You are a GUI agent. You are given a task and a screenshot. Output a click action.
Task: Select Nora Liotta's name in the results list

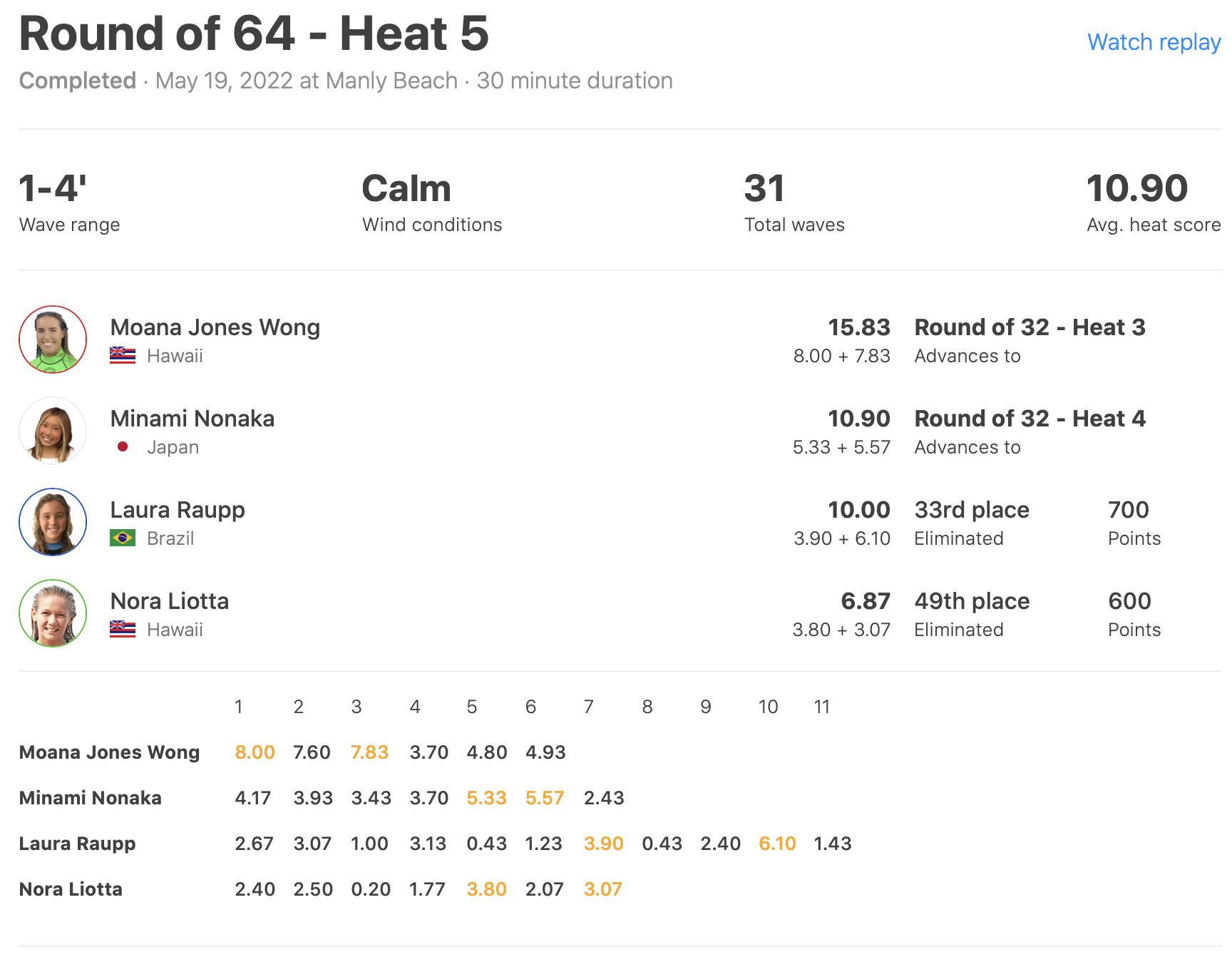(170, 601)
